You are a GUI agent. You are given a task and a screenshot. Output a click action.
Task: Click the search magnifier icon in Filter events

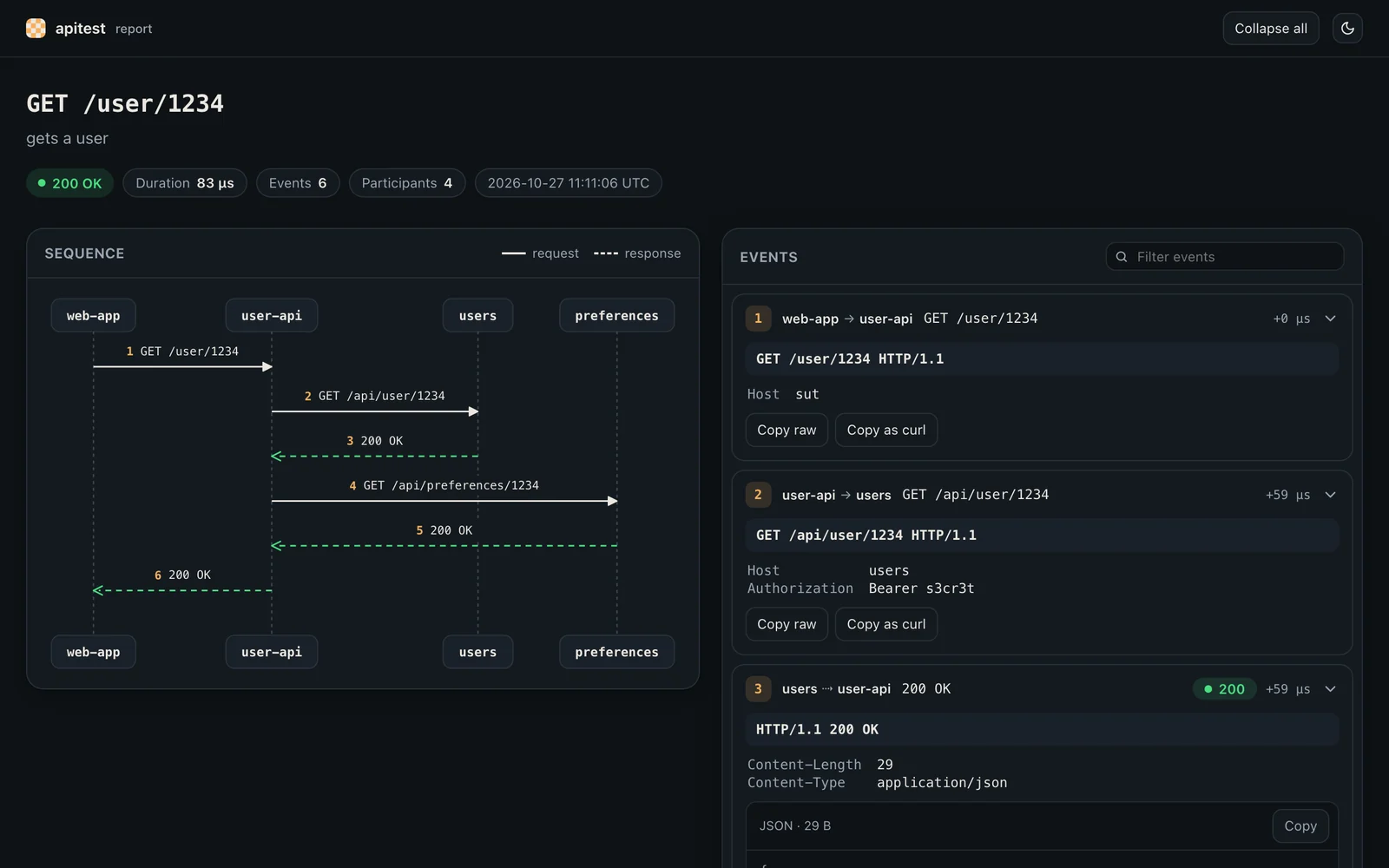point(1122,257)
